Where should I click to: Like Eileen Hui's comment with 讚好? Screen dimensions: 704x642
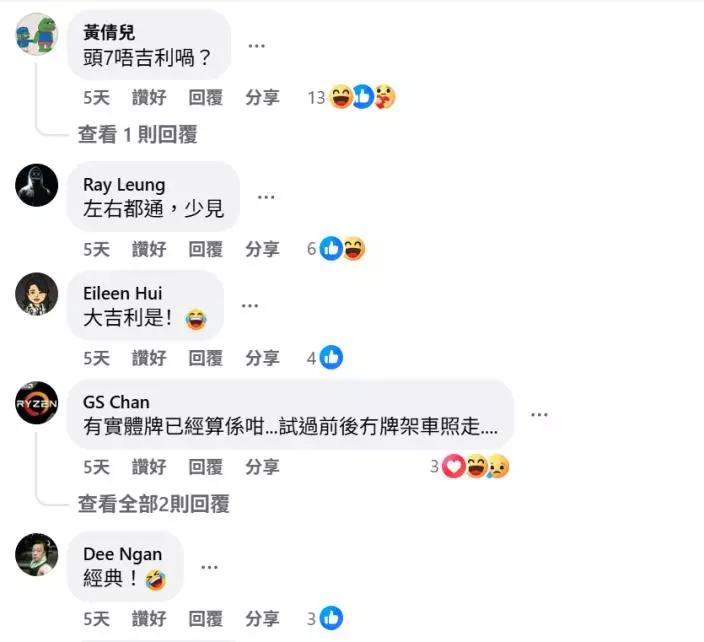(149, 358)
